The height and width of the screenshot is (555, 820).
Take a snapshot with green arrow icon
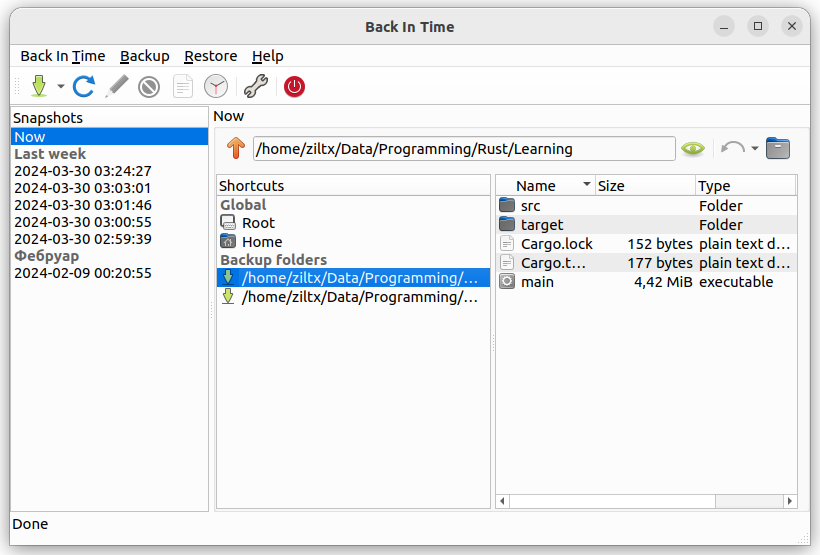[39, 86]
